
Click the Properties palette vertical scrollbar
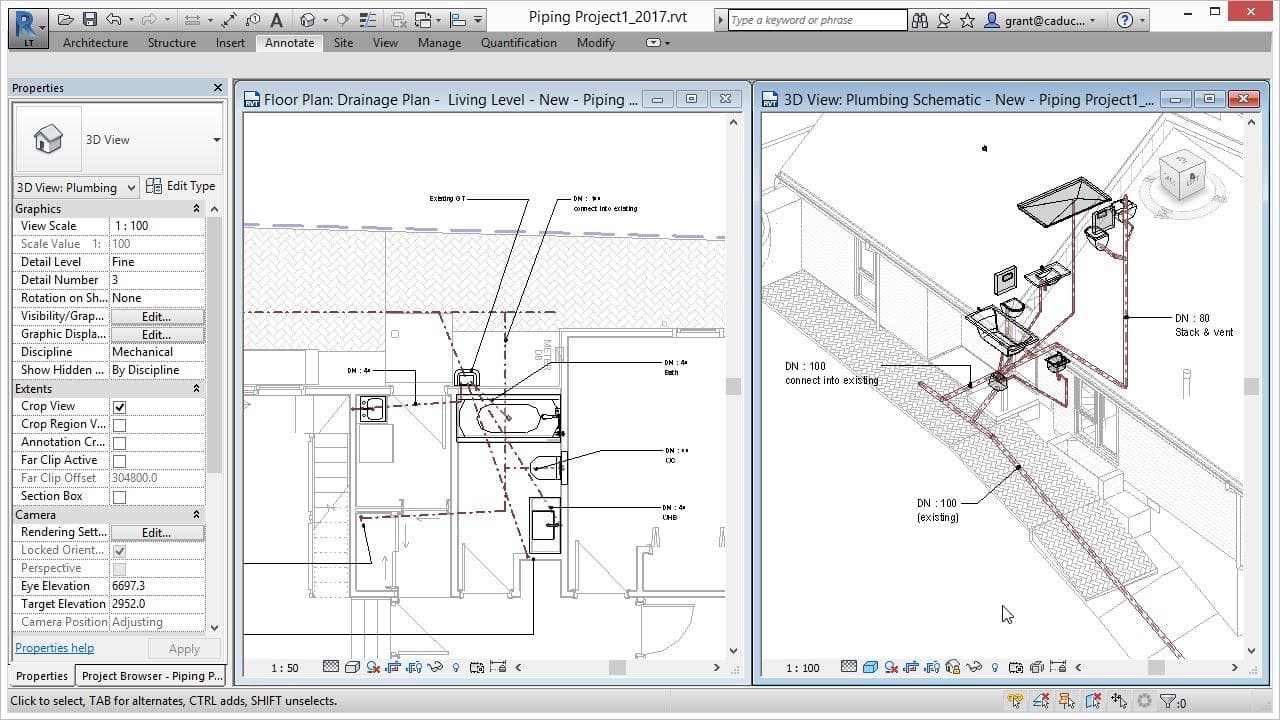pos(214,418)
